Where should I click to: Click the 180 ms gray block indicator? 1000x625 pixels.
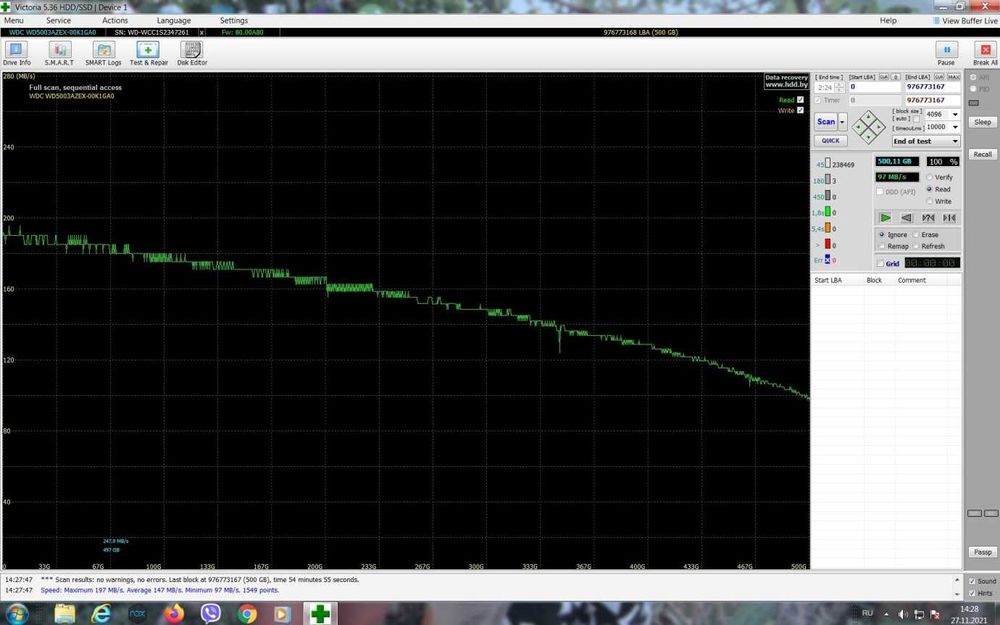(828, 179)
